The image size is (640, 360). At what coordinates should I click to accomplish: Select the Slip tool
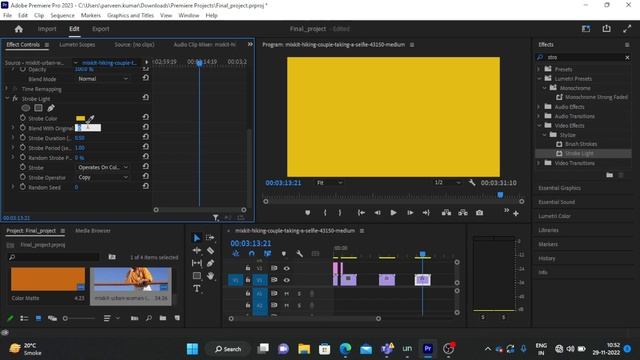coord(197,263)
